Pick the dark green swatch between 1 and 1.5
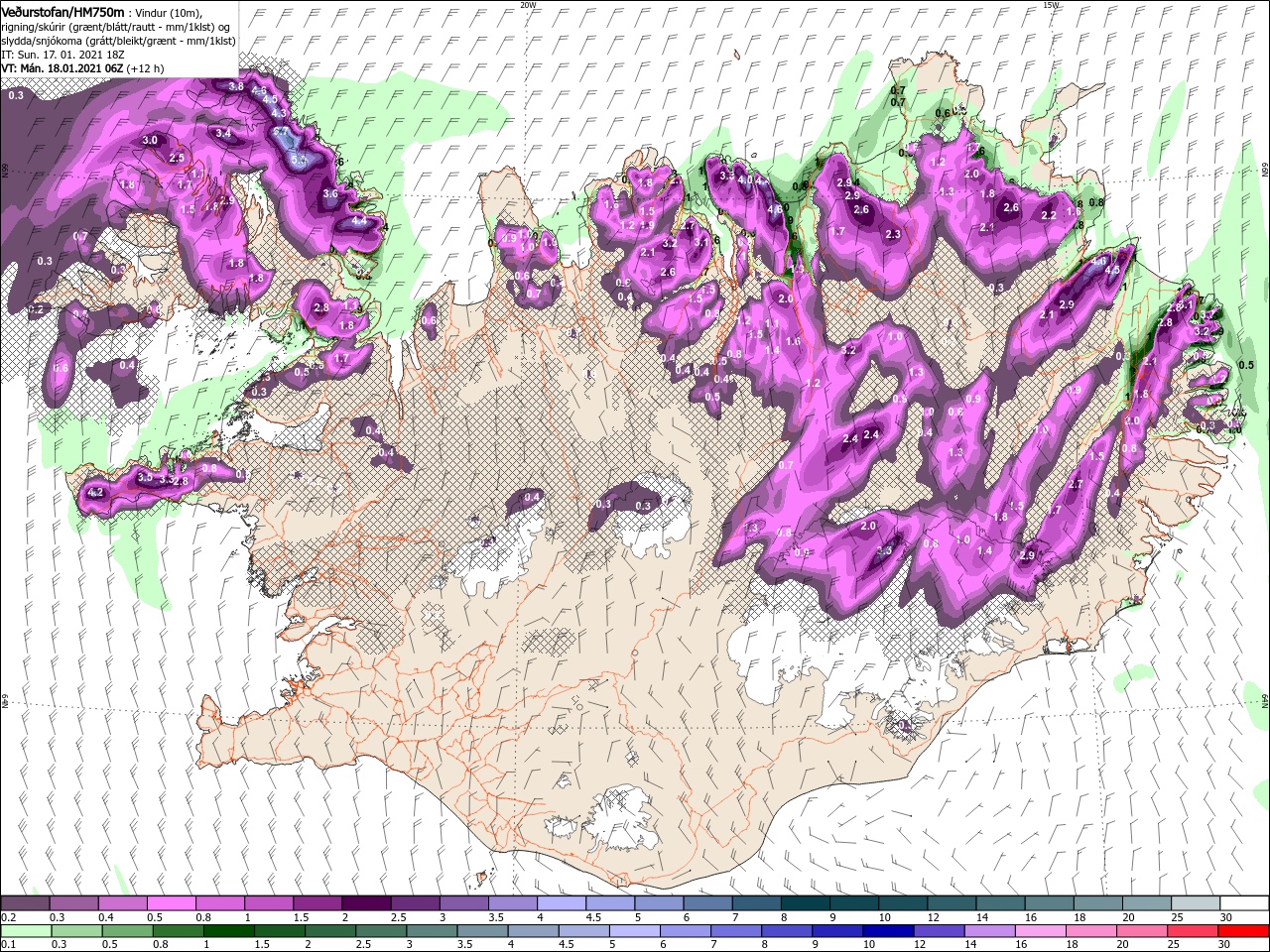Screen dimensions: 1270x952 (228, 931)
